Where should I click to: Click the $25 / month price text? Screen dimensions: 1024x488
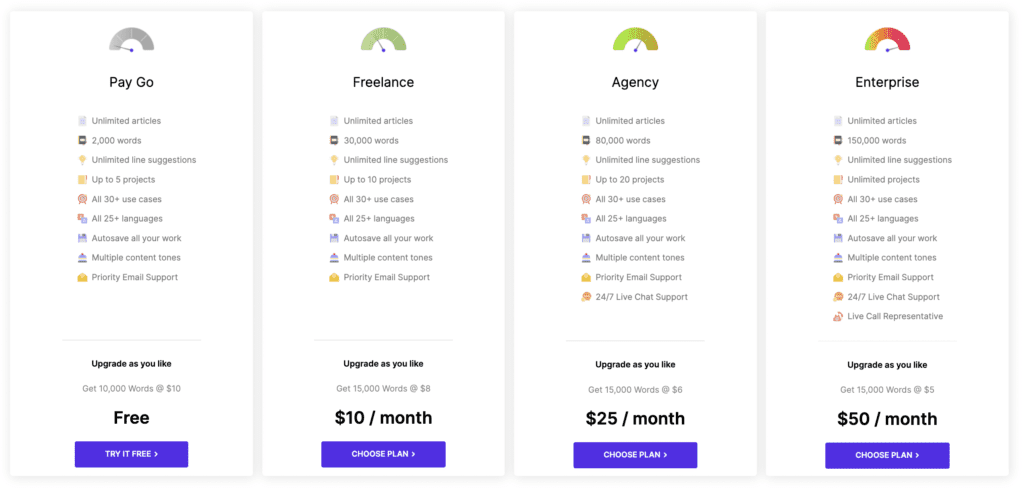tap(635, 418)
